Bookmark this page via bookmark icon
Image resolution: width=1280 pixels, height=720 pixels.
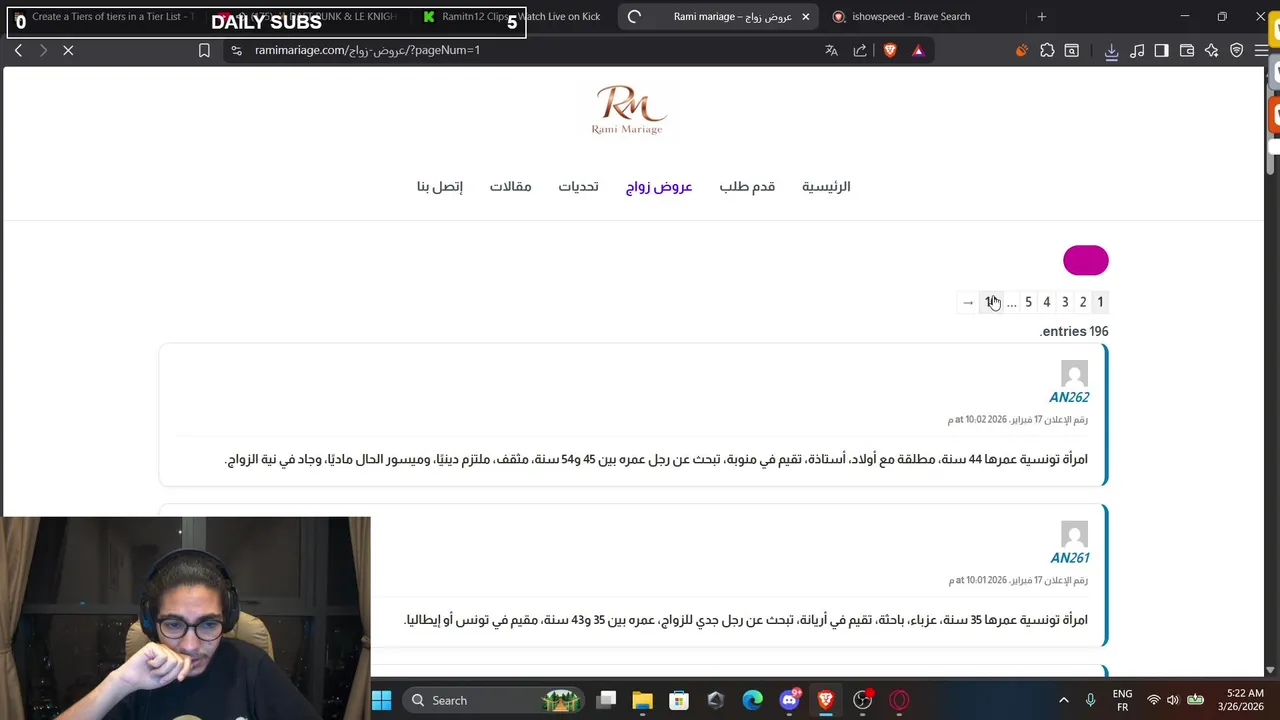(x=204, y=50)
